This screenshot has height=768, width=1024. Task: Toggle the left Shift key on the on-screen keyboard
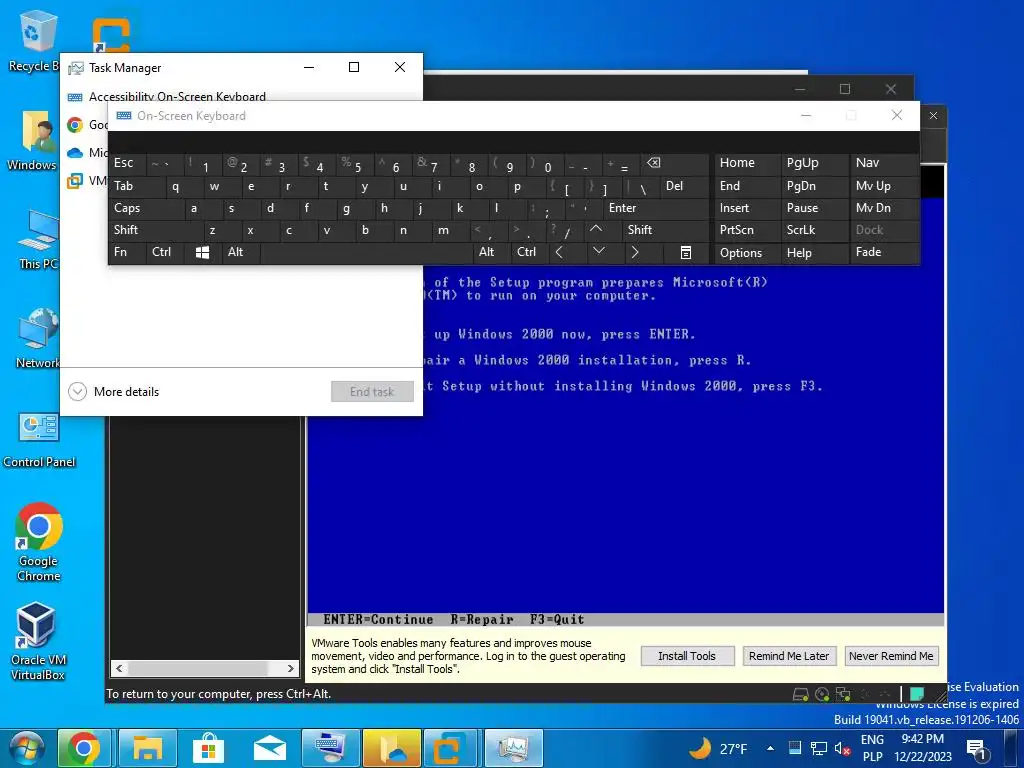[155, 230]
